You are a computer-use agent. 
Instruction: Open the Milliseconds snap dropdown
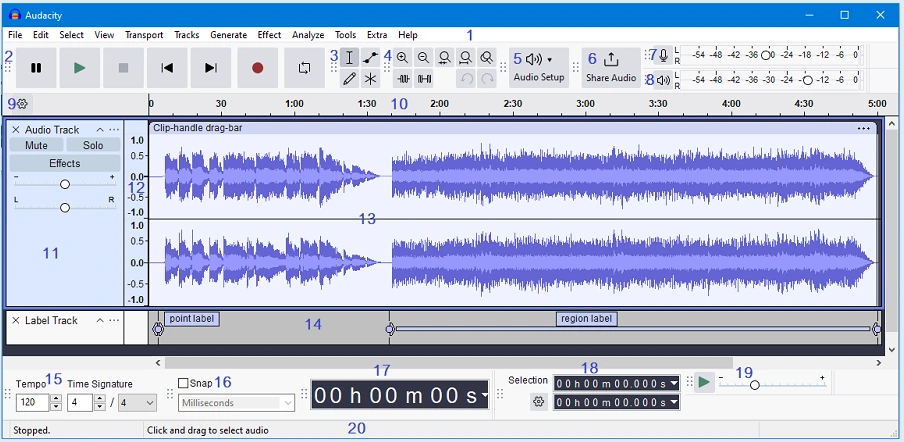point(237,403)
